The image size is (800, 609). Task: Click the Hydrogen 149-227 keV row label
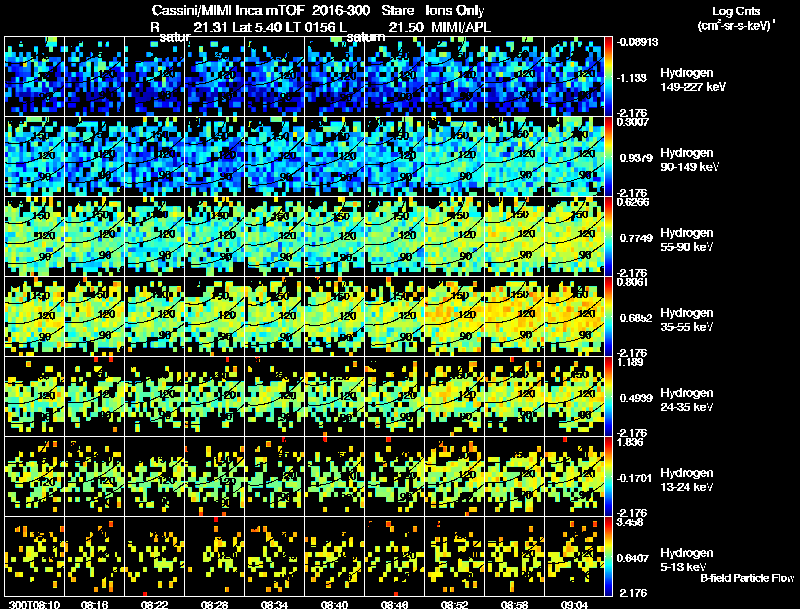point(693,80)
